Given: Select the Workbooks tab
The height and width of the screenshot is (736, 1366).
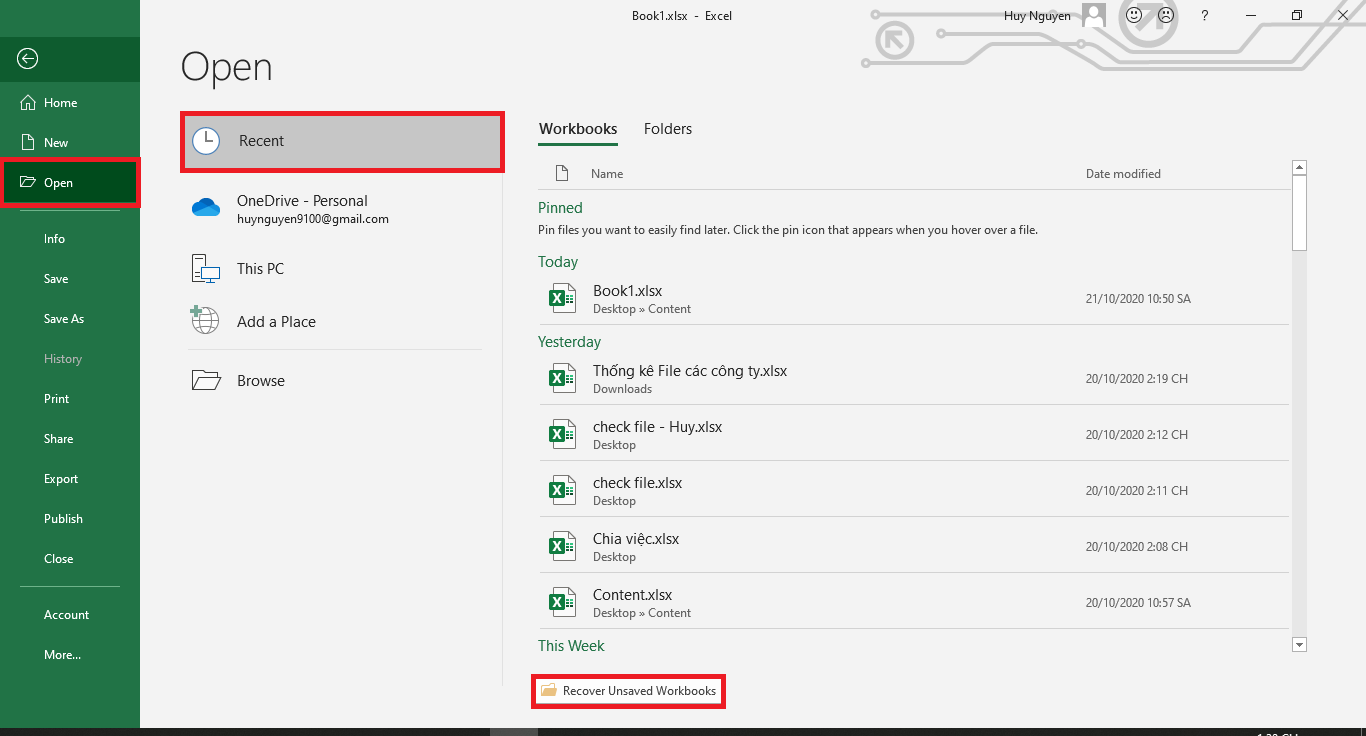Looking at the screenshot, I should [x=577, y=129].
